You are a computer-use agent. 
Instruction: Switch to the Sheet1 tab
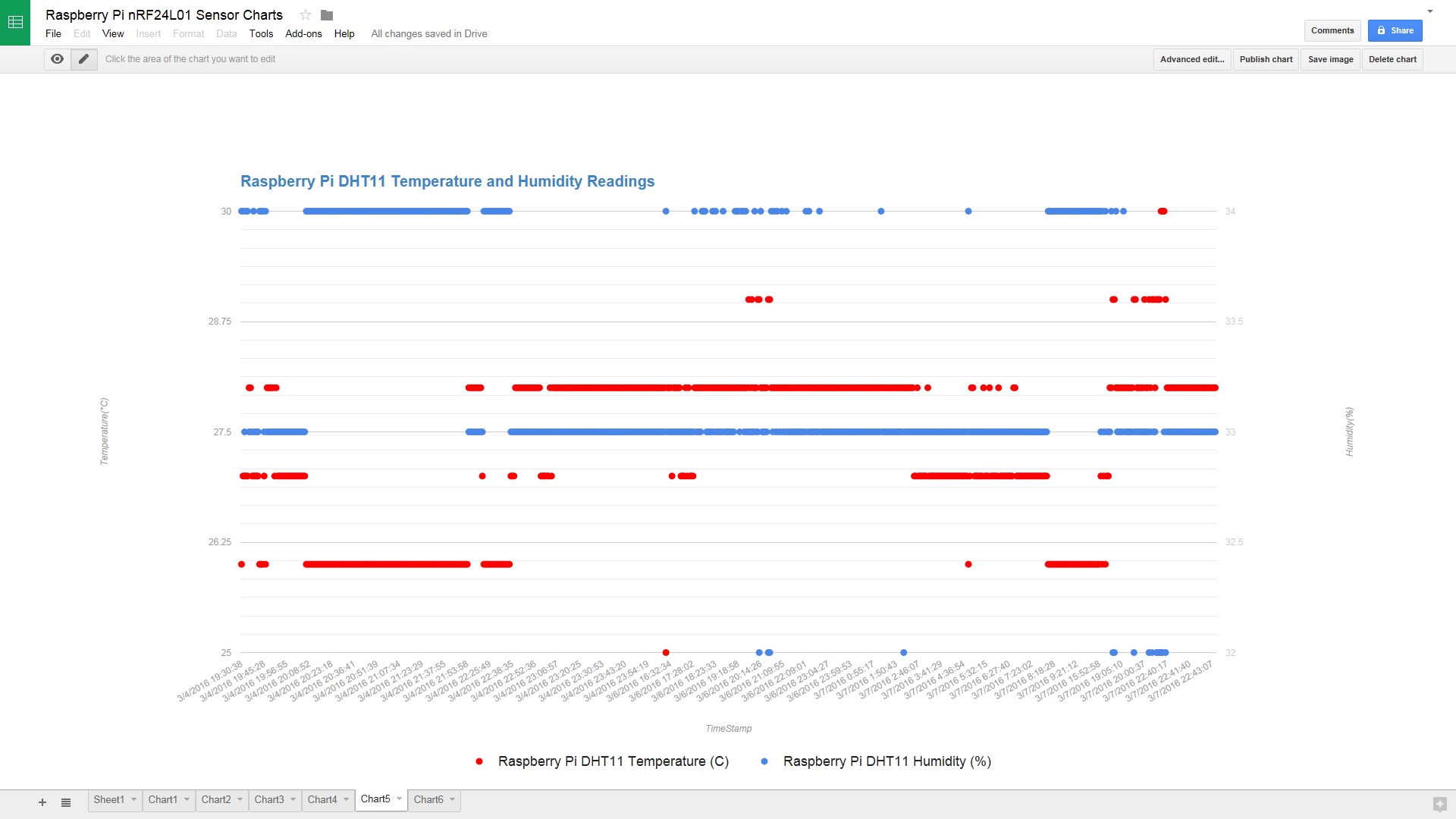(108, 800)
